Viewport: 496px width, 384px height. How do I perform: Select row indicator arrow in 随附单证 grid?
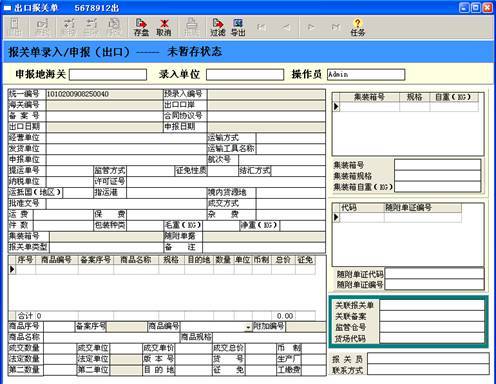tap(336, 217)
